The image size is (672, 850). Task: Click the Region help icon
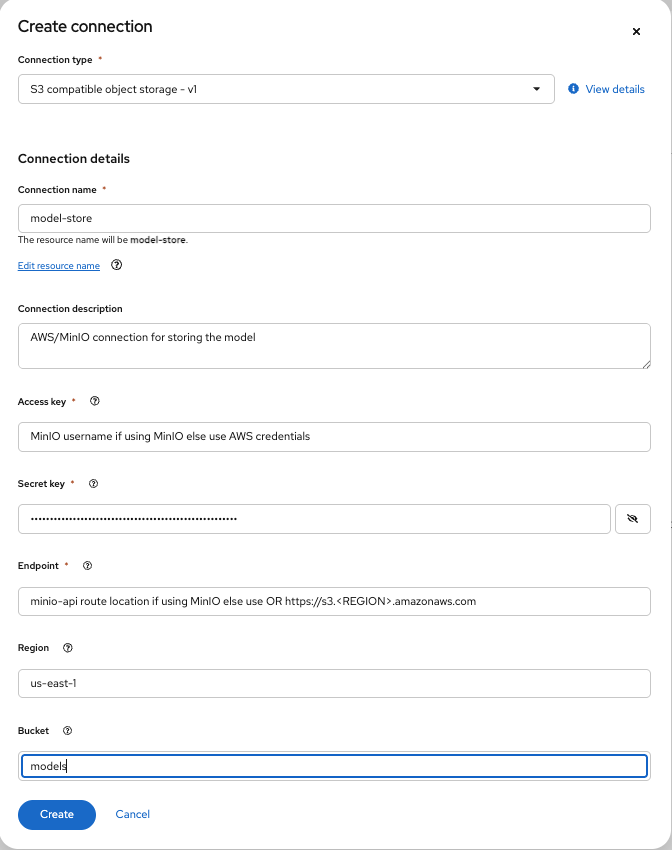(x=68, y=648)
